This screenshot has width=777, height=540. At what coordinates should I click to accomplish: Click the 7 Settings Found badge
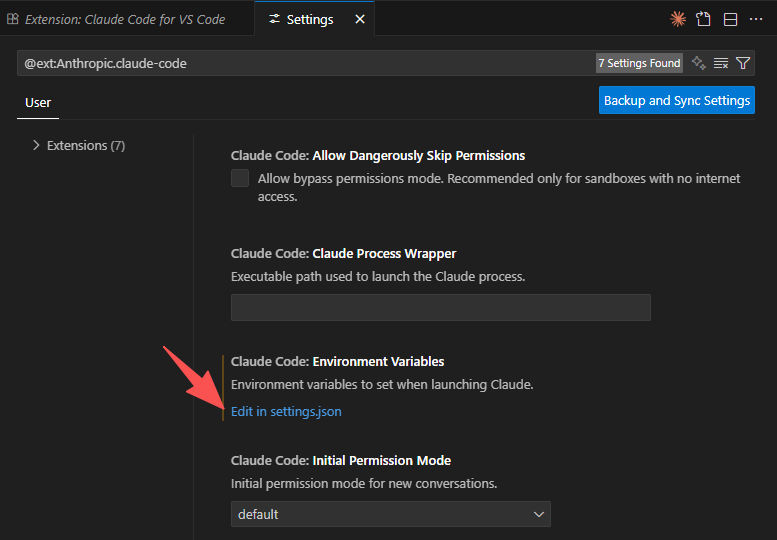[x=639, y=63]
